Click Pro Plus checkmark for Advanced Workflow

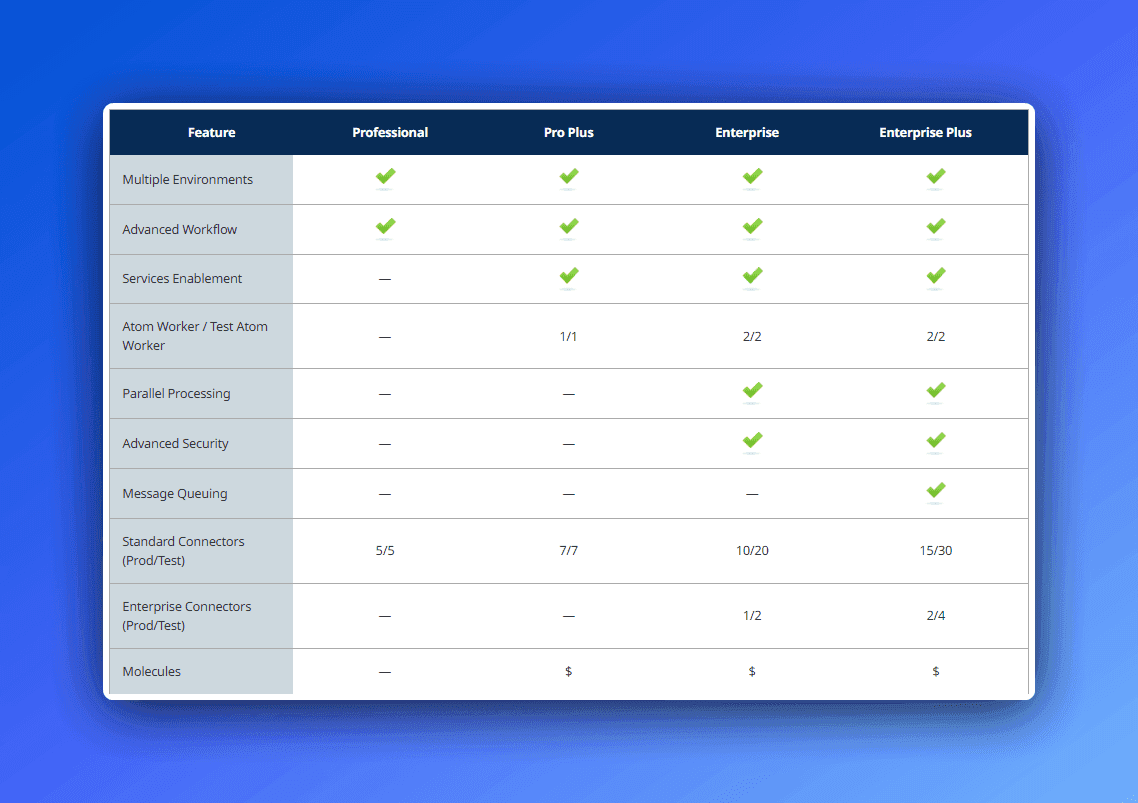tap(569, 227)
